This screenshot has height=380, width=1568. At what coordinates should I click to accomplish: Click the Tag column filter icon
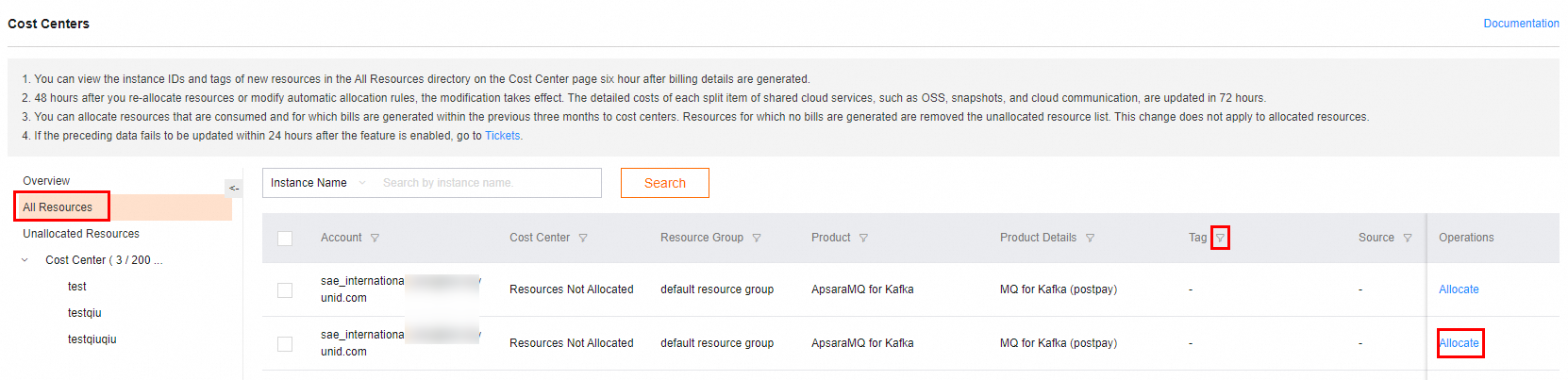(x=1220, y=239)
